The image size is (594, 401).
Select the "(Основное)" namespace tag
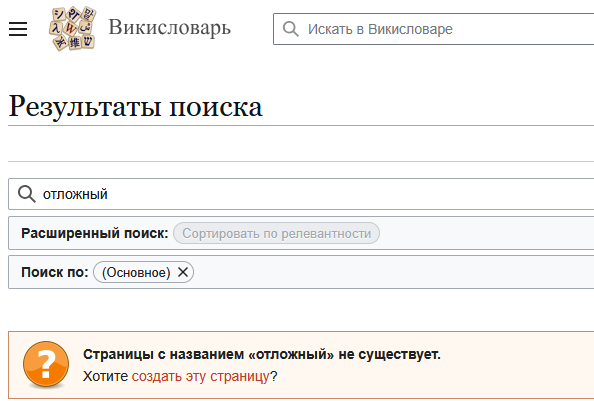[136, 272]
